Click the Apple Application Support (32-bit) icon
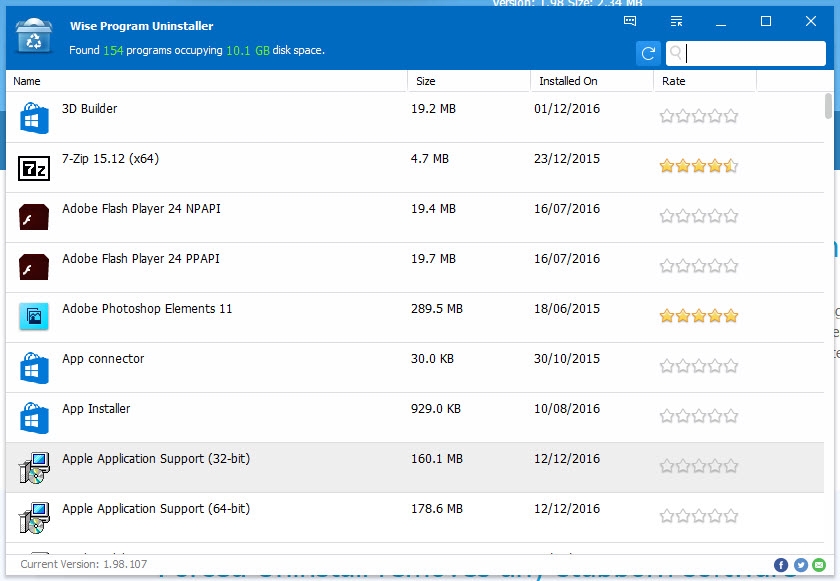 click(x=33, y=466)
